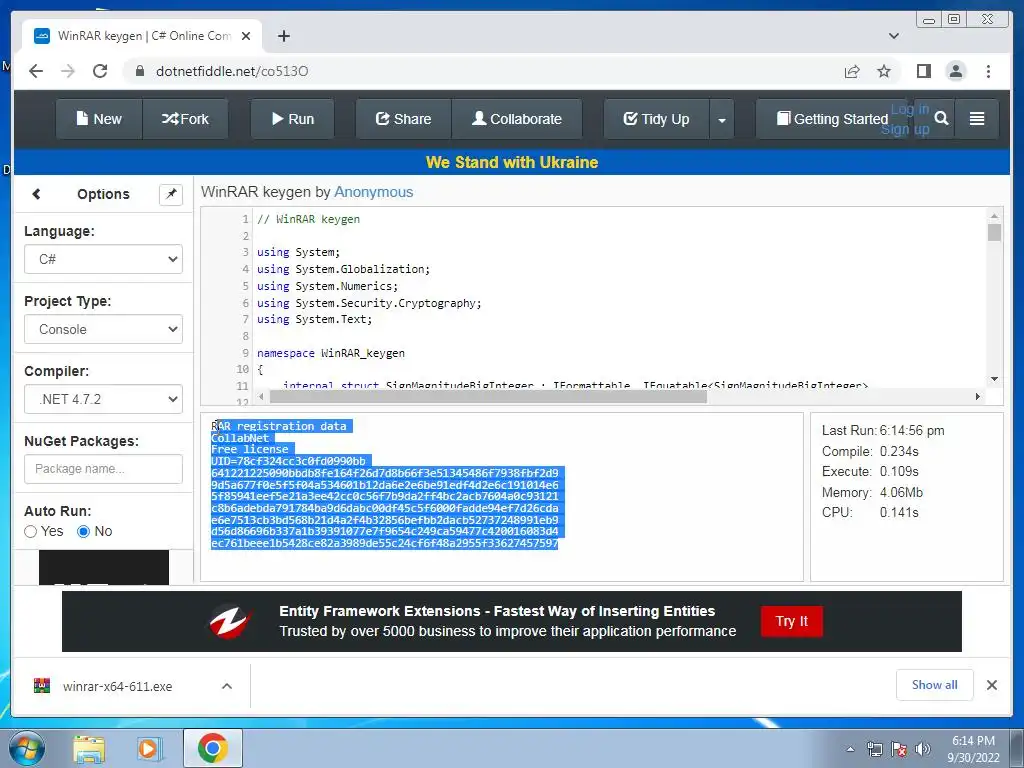This screenshot has width=1024, height=768.
Task: Click the Try It ad button
Action: (792, 621)
